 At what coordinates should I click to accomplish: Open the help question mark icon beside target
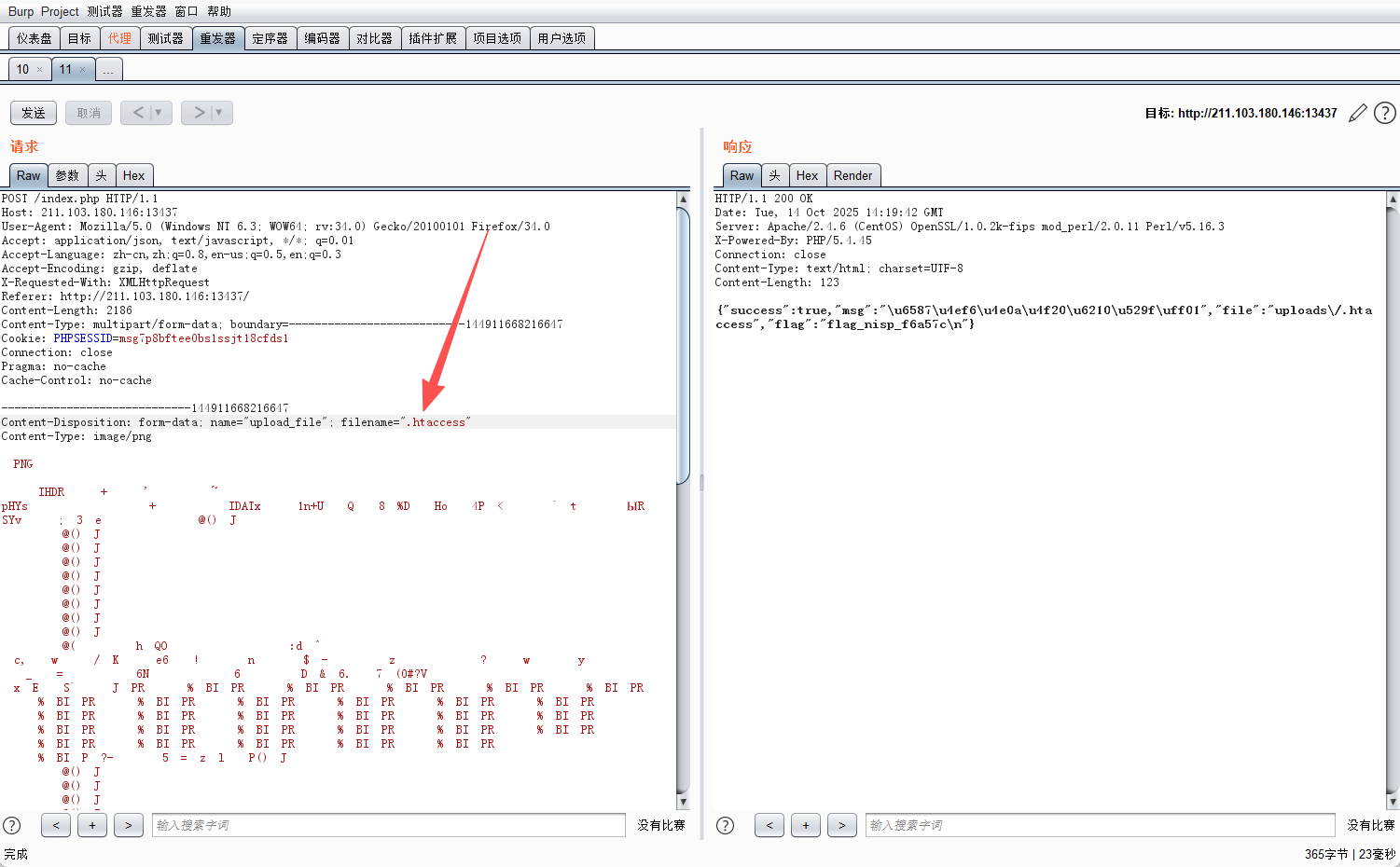click(1385, 113)
